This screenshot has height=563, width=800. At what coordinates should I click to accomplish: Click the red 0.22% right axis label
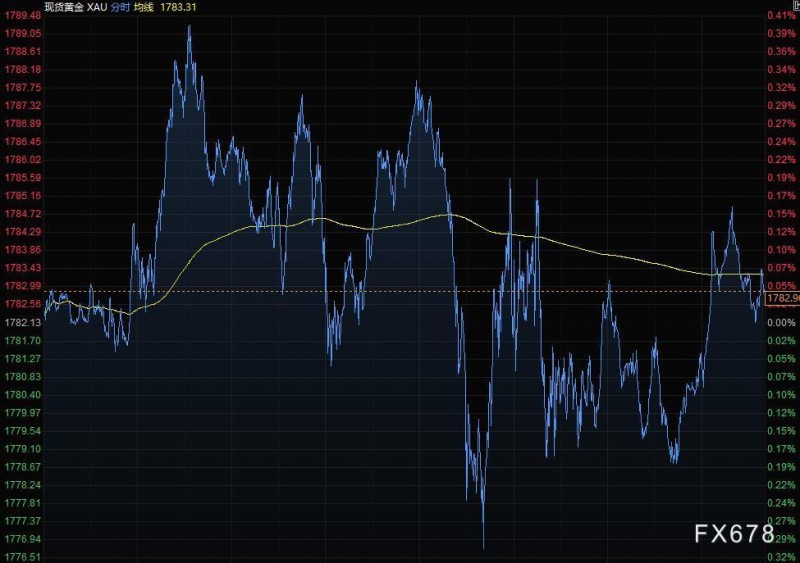[x=781, y=160]
